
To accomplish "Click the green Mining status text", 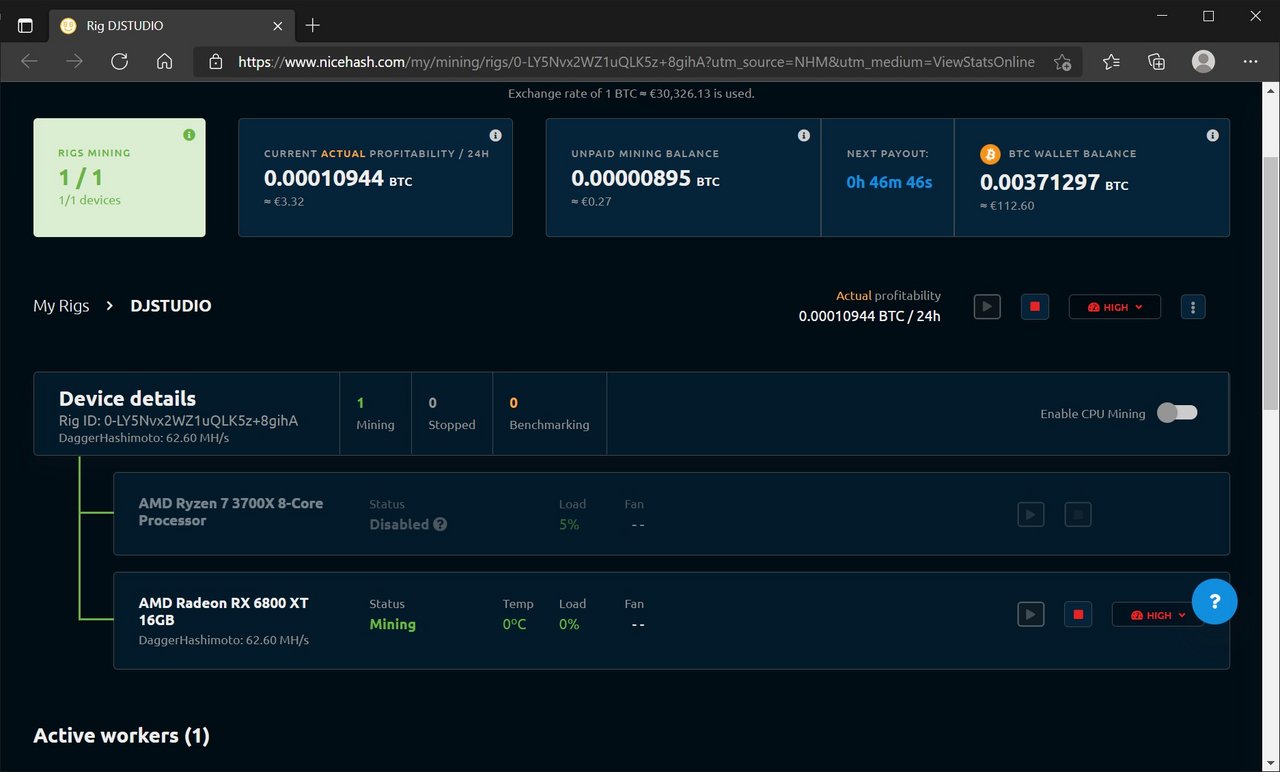I will point(392,624).
